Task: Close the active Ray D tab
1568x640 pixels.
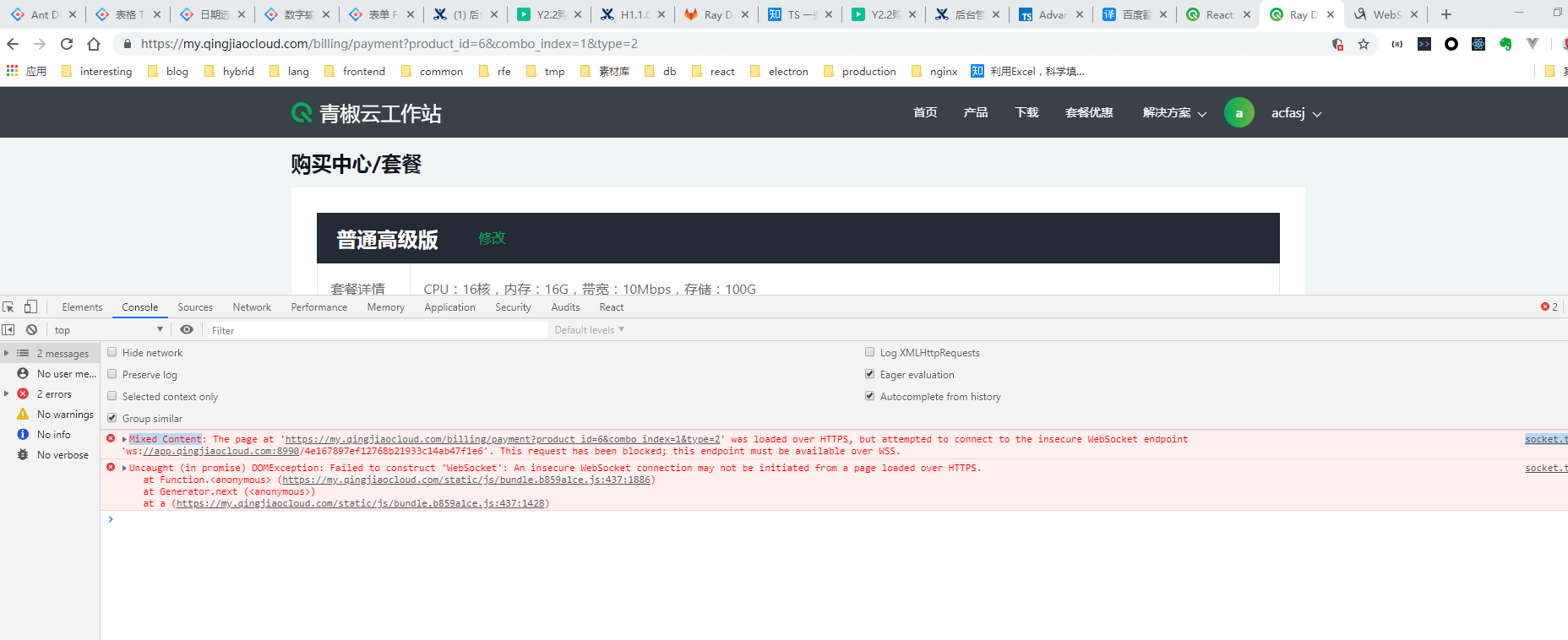Action: click(1331, 14)
